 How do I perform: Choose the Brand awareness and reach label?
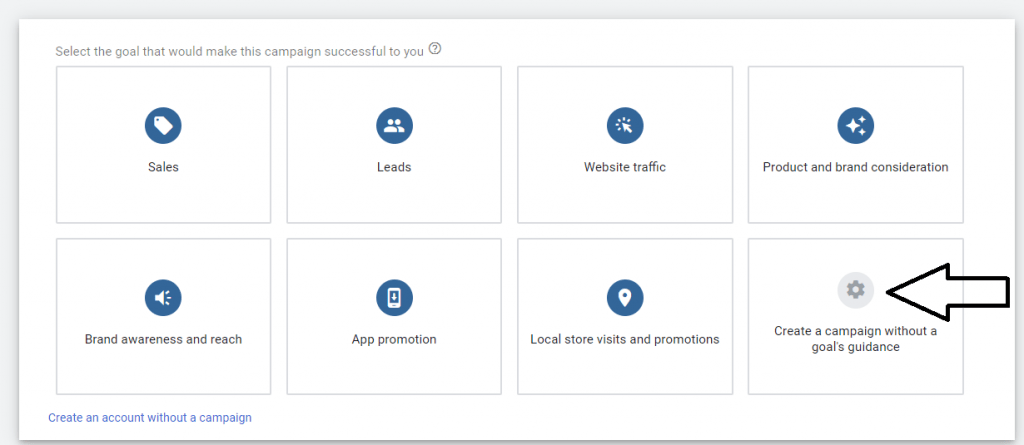click(163, 339)
